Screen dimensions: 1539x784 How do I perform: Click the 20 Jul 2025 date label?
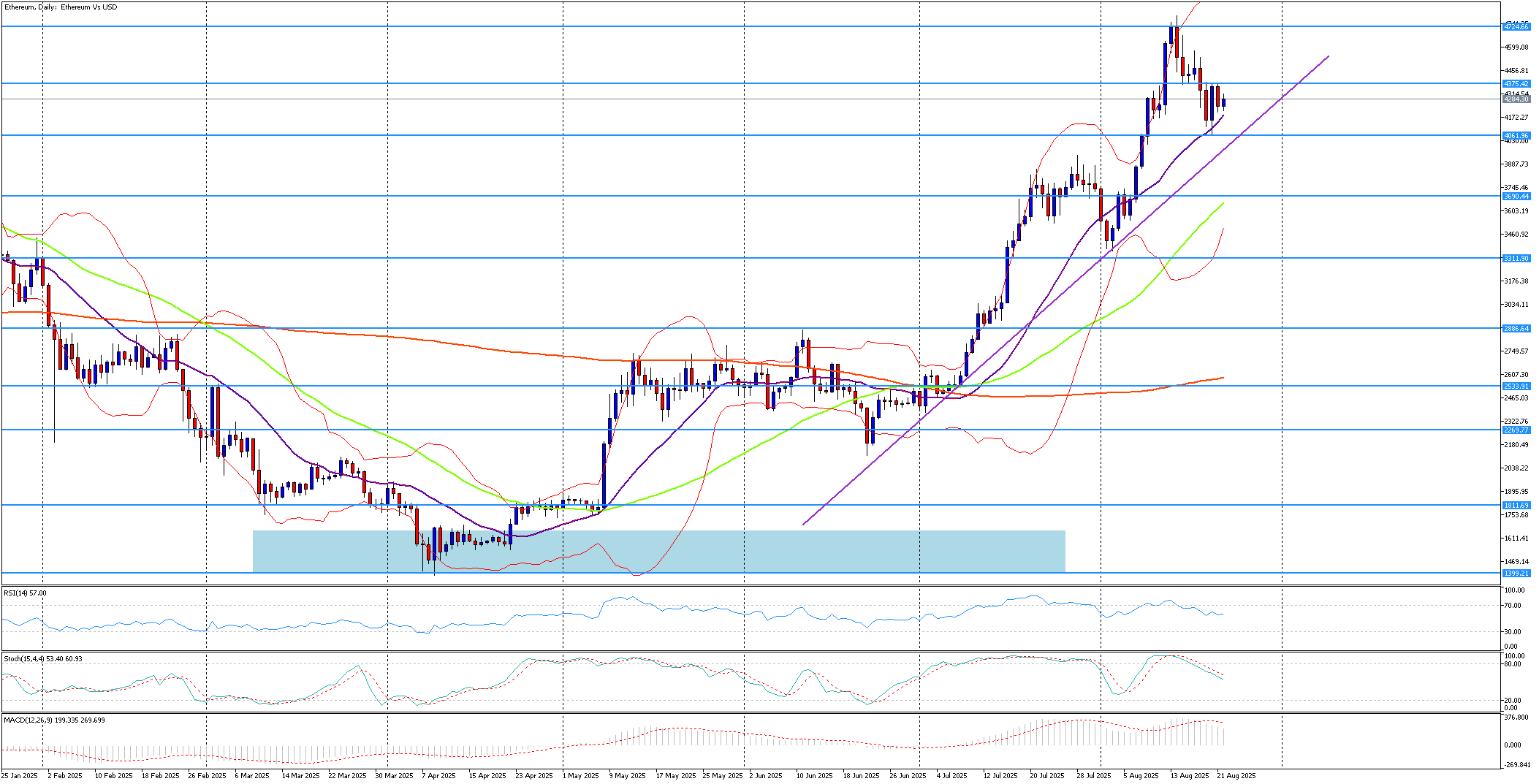[x=1047, y=776]
